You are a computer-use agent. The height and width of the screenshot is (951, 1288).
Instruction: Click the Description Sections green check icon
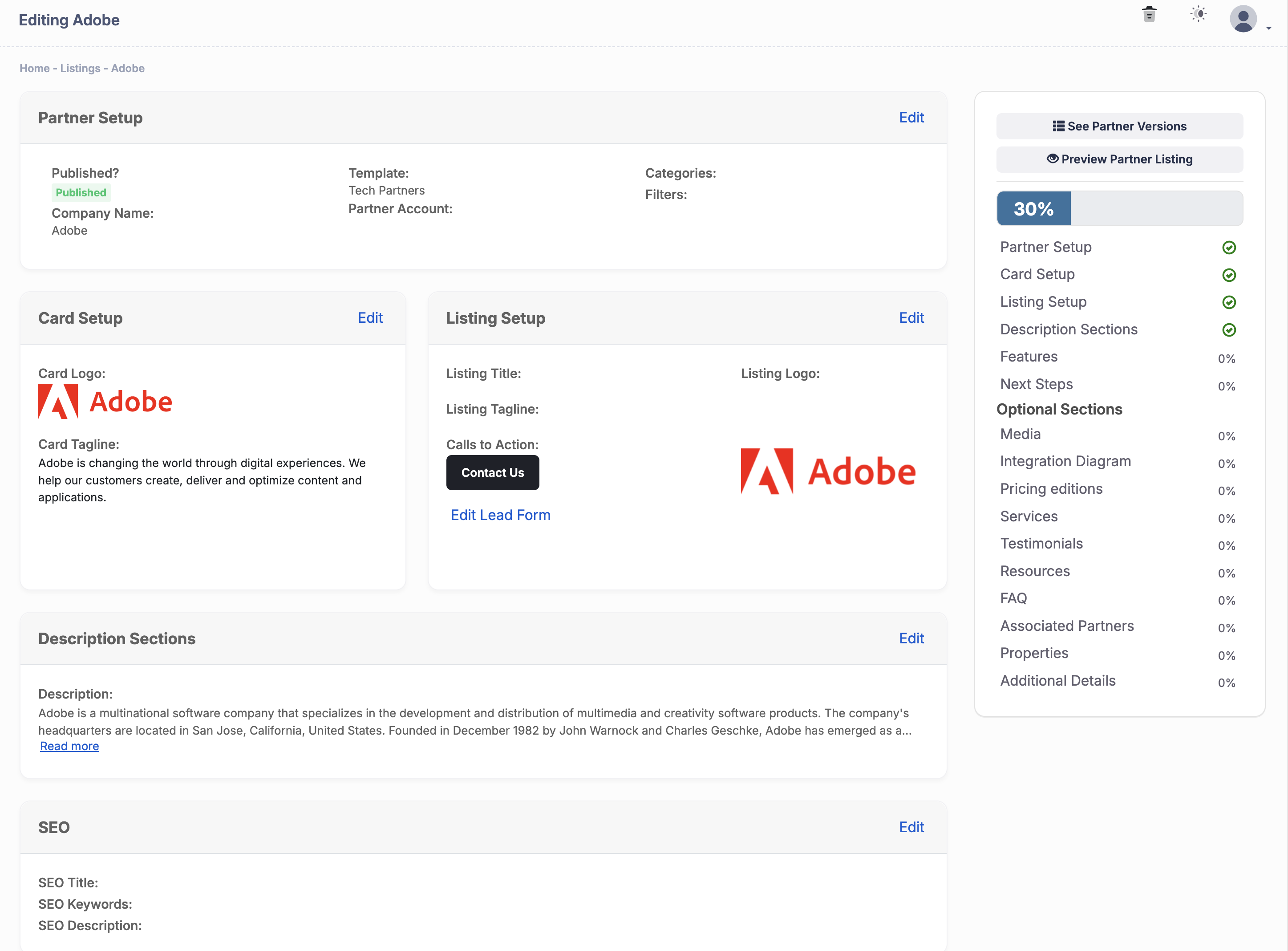click(x=1229, y=330)
